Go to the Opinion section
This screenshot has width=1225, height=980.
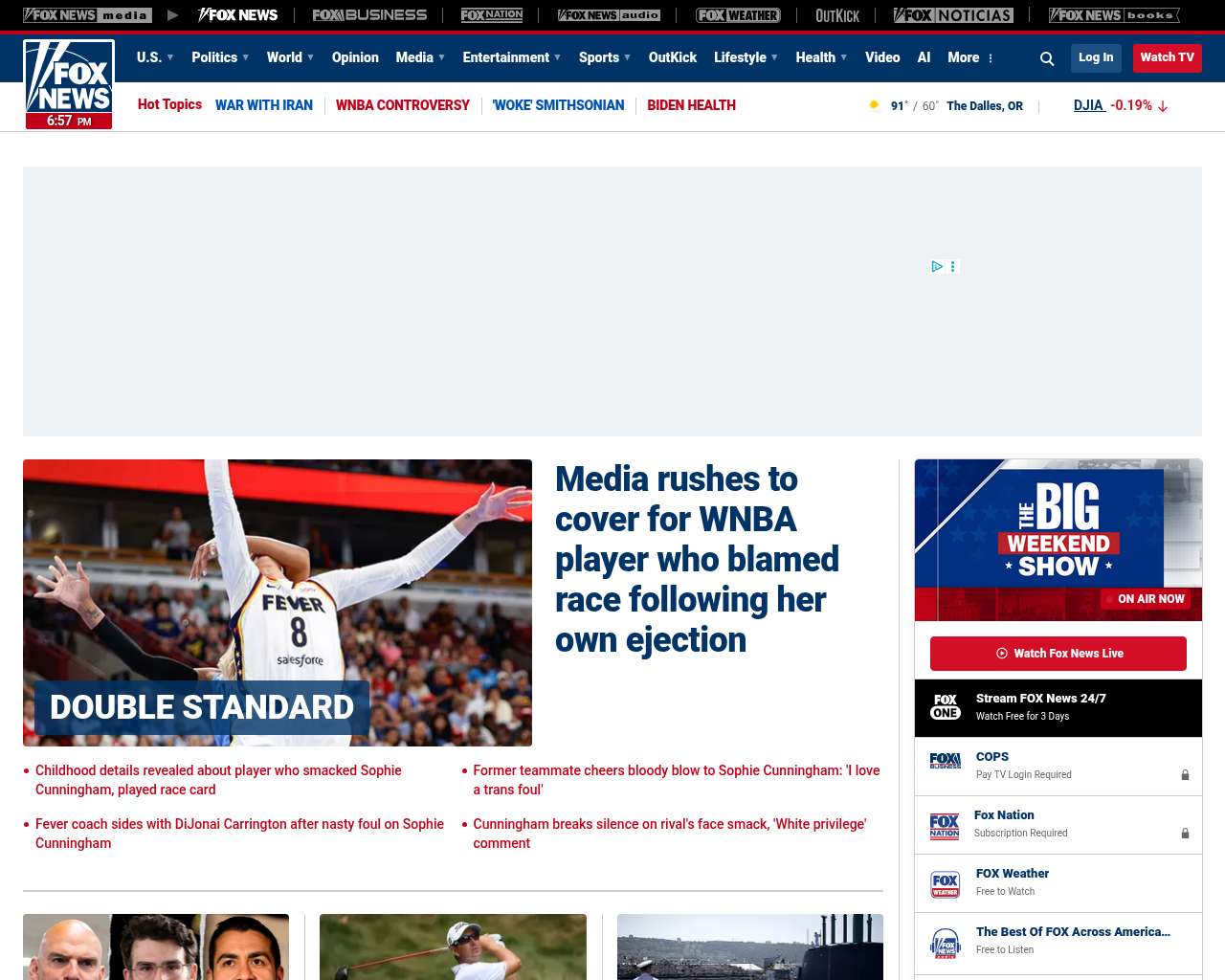355,57
